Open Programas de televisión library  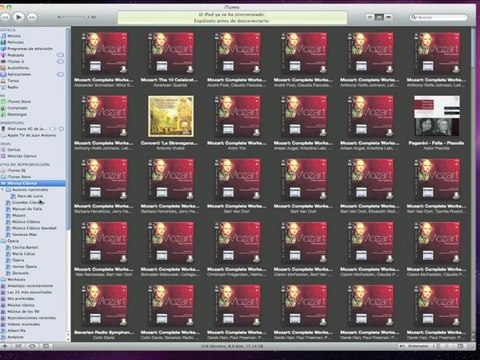click(30, 49)
